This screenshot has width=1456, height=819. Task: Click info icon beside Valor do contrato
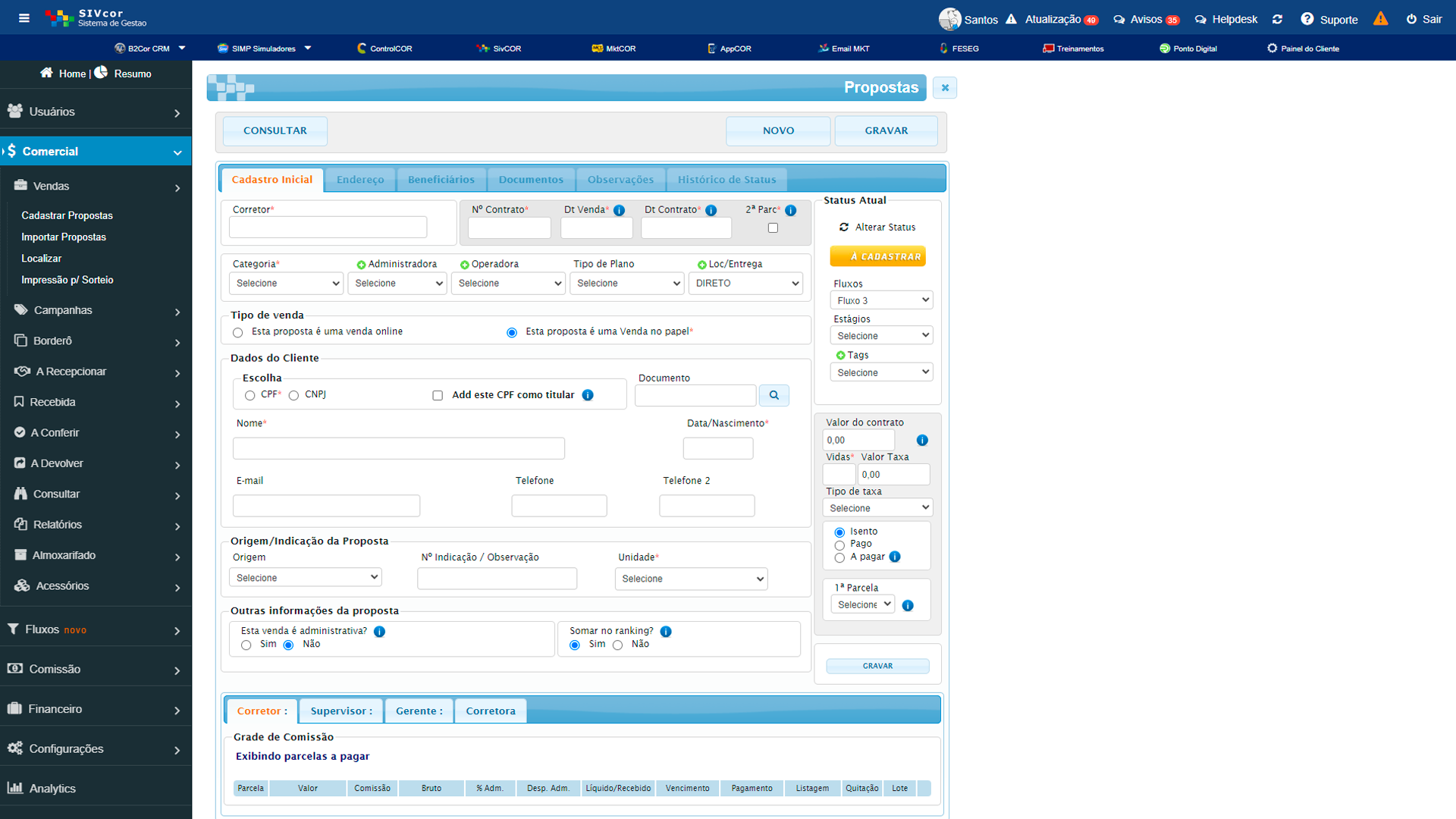[922, 441]
